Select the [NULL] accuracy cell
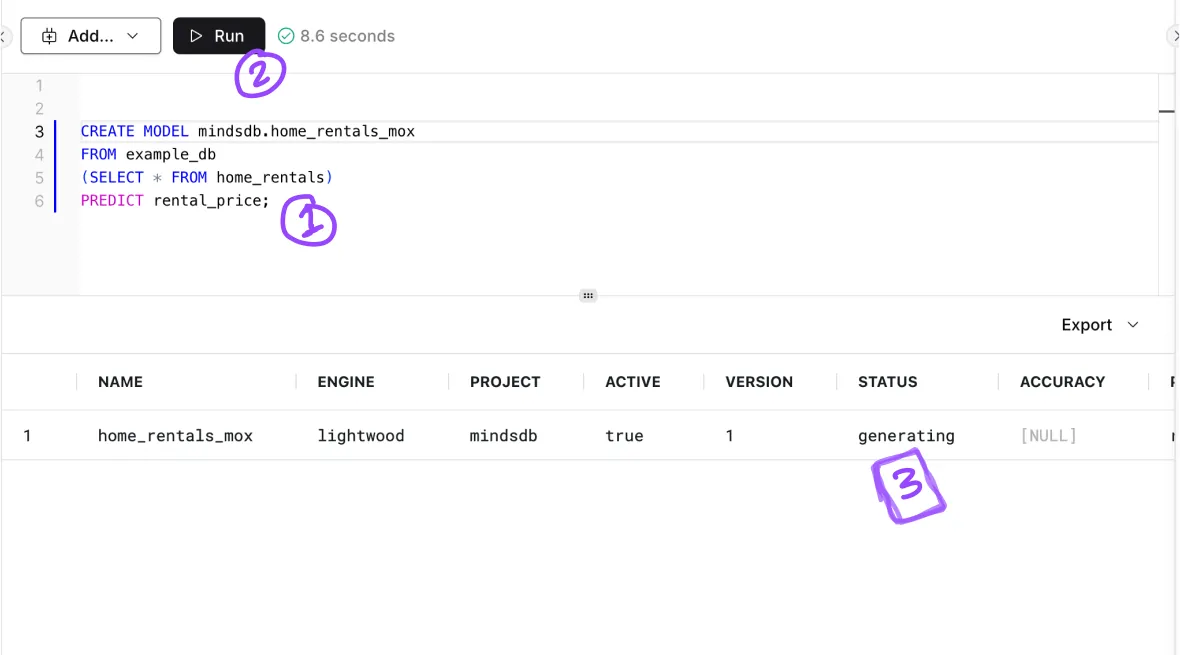 click(1048, 436)
